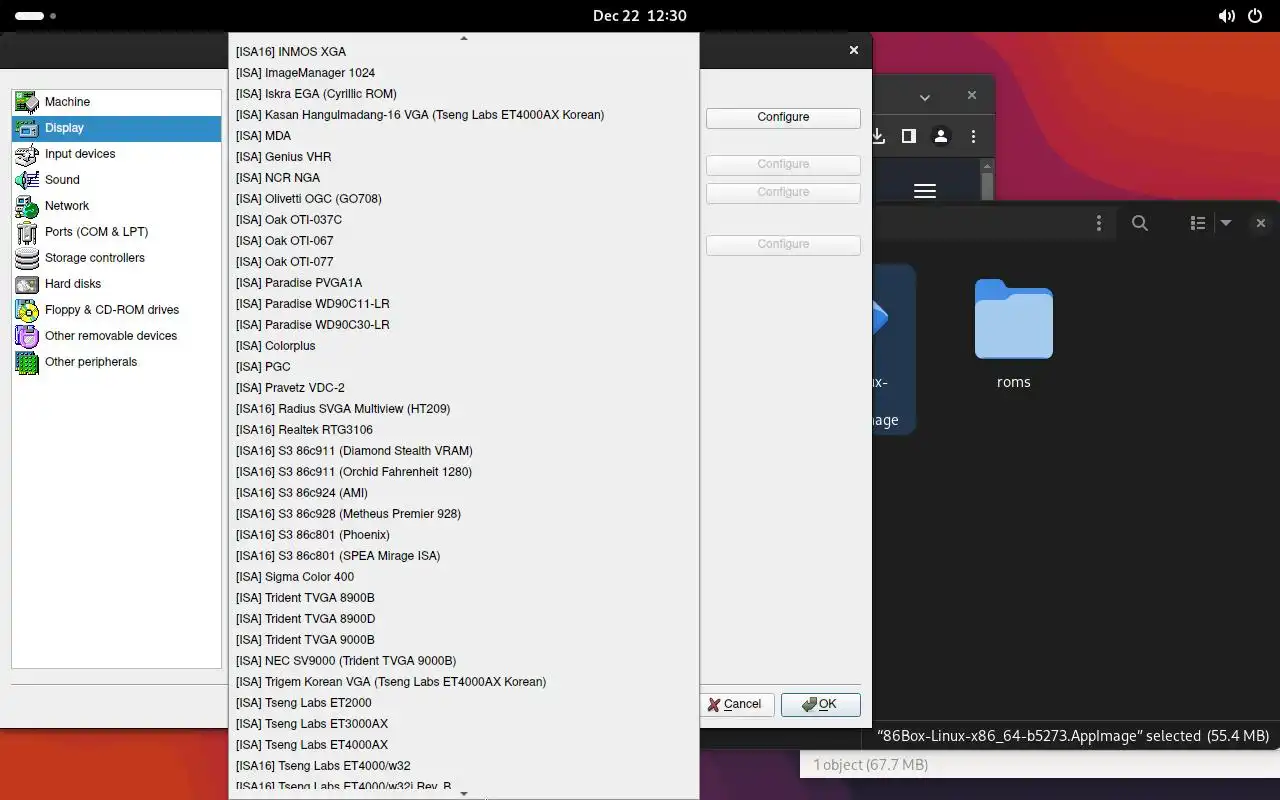Click the Network globe icon
Image resolution: width=1280 pixels, height=800 pixels.
point(27,206)
